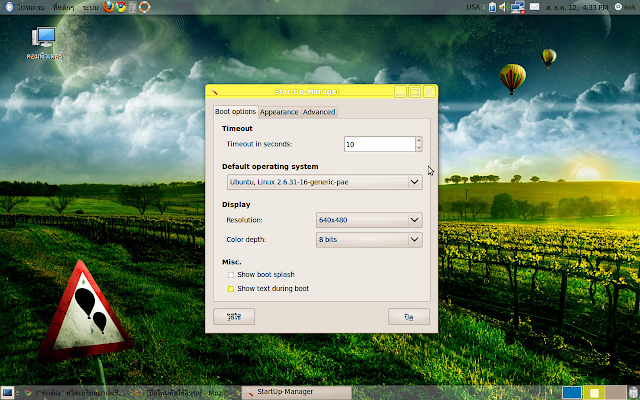
Task: Open the Applications menu (โปรแกรม)
Action: [31, 7]
